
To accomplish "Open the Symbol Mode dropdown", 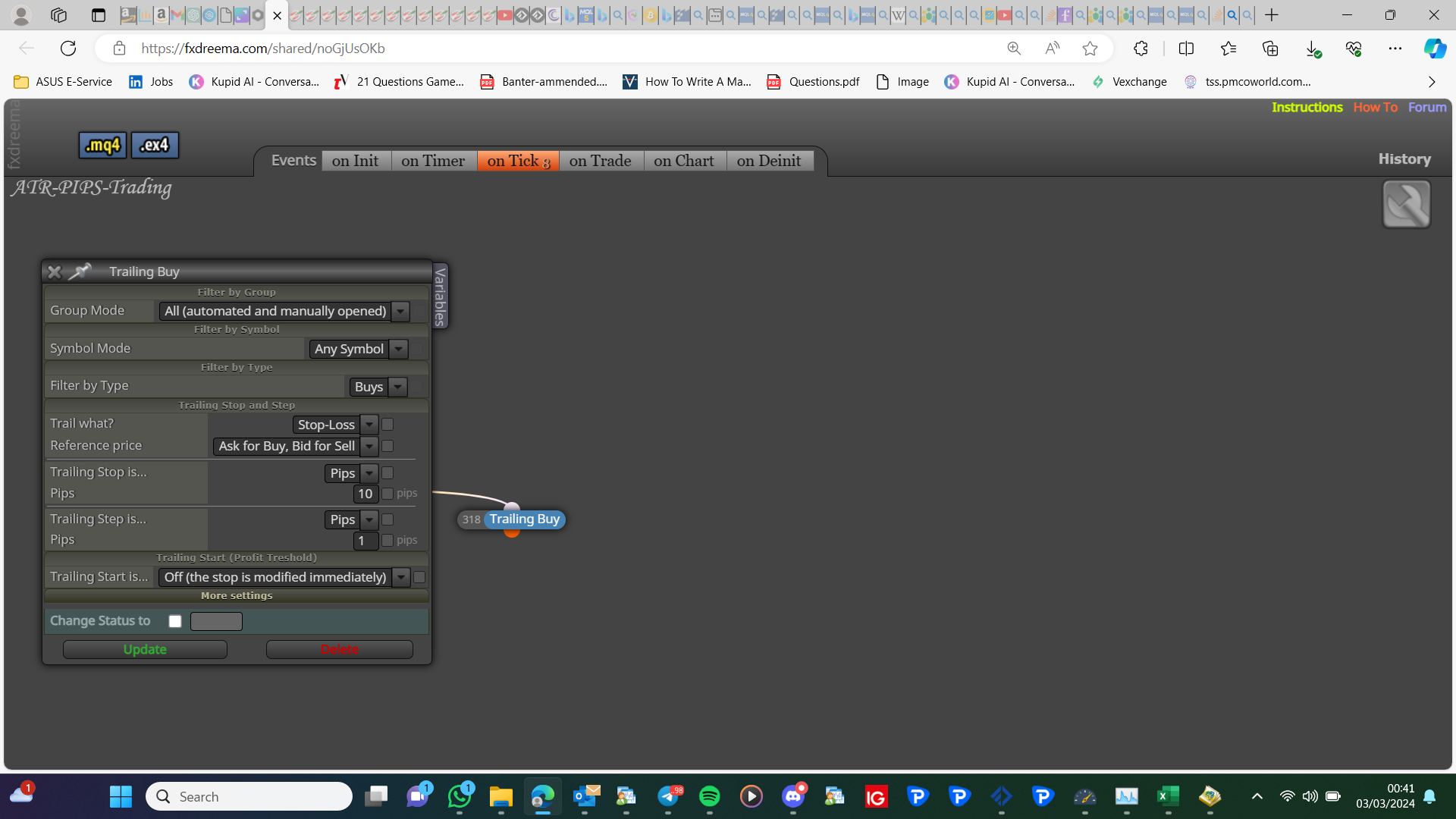I will 358,349.
